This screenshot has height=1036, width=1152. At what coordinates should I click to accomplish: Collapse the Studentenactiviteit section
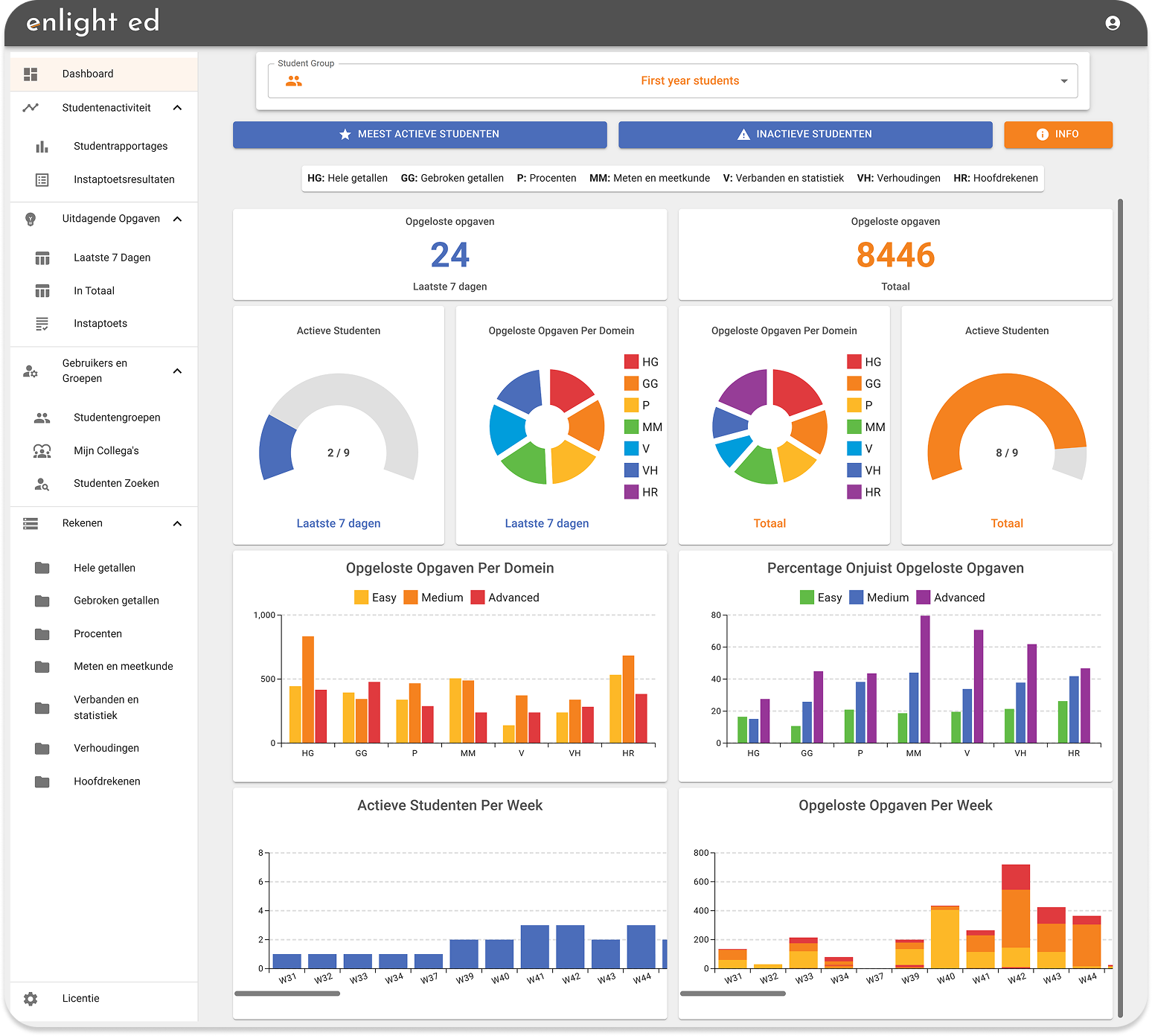[x=177, y=108]
